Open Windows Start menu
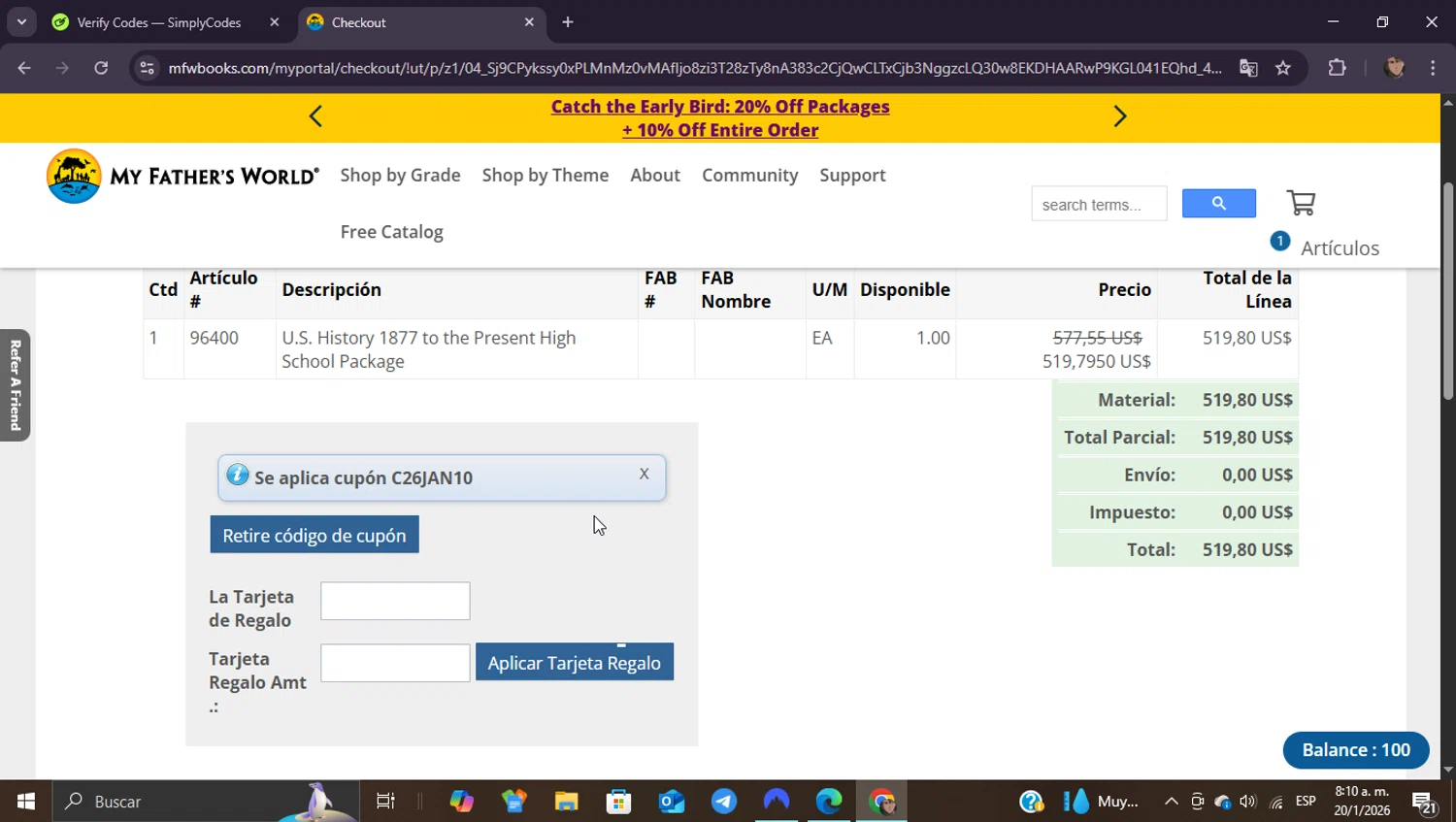 click(x=26, y=802)
